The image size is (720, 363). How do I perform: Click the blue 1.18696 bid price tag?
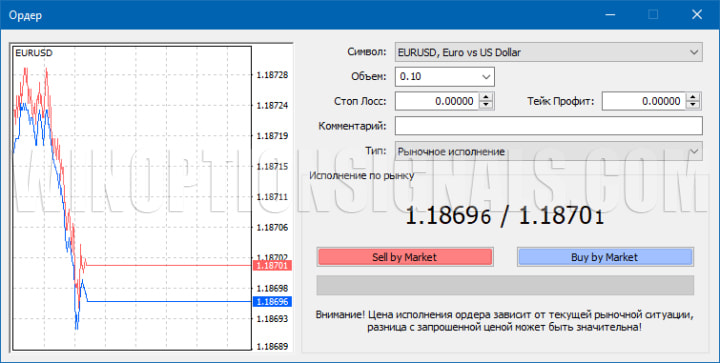(x=272, y=302)
